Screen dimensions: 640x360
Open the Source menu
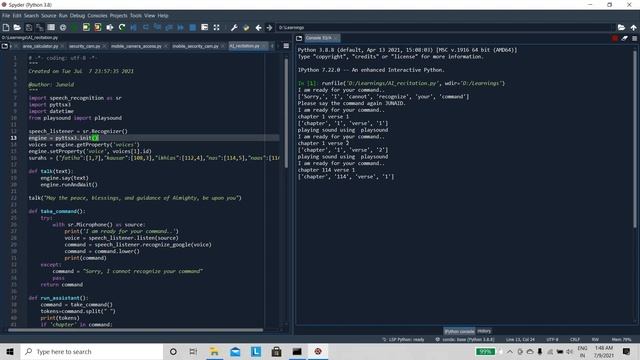point(49,16)
